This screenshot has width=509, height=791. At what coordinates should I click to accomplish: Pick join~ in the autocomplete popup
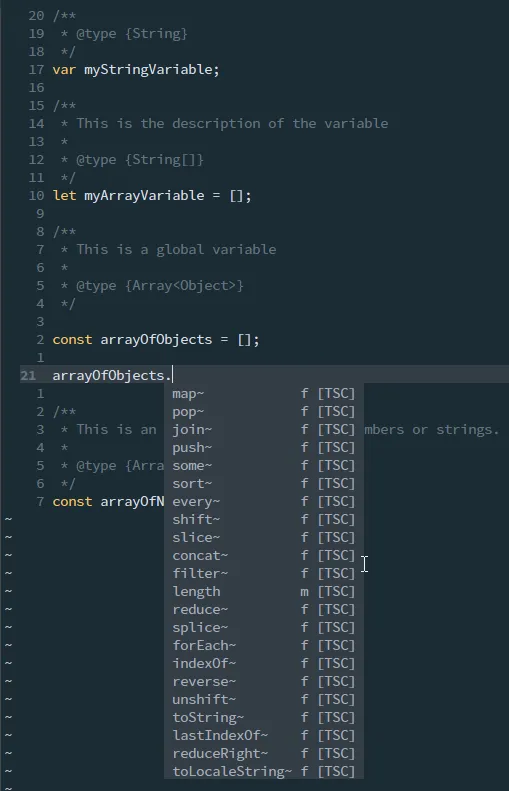[x=263, y=430]
